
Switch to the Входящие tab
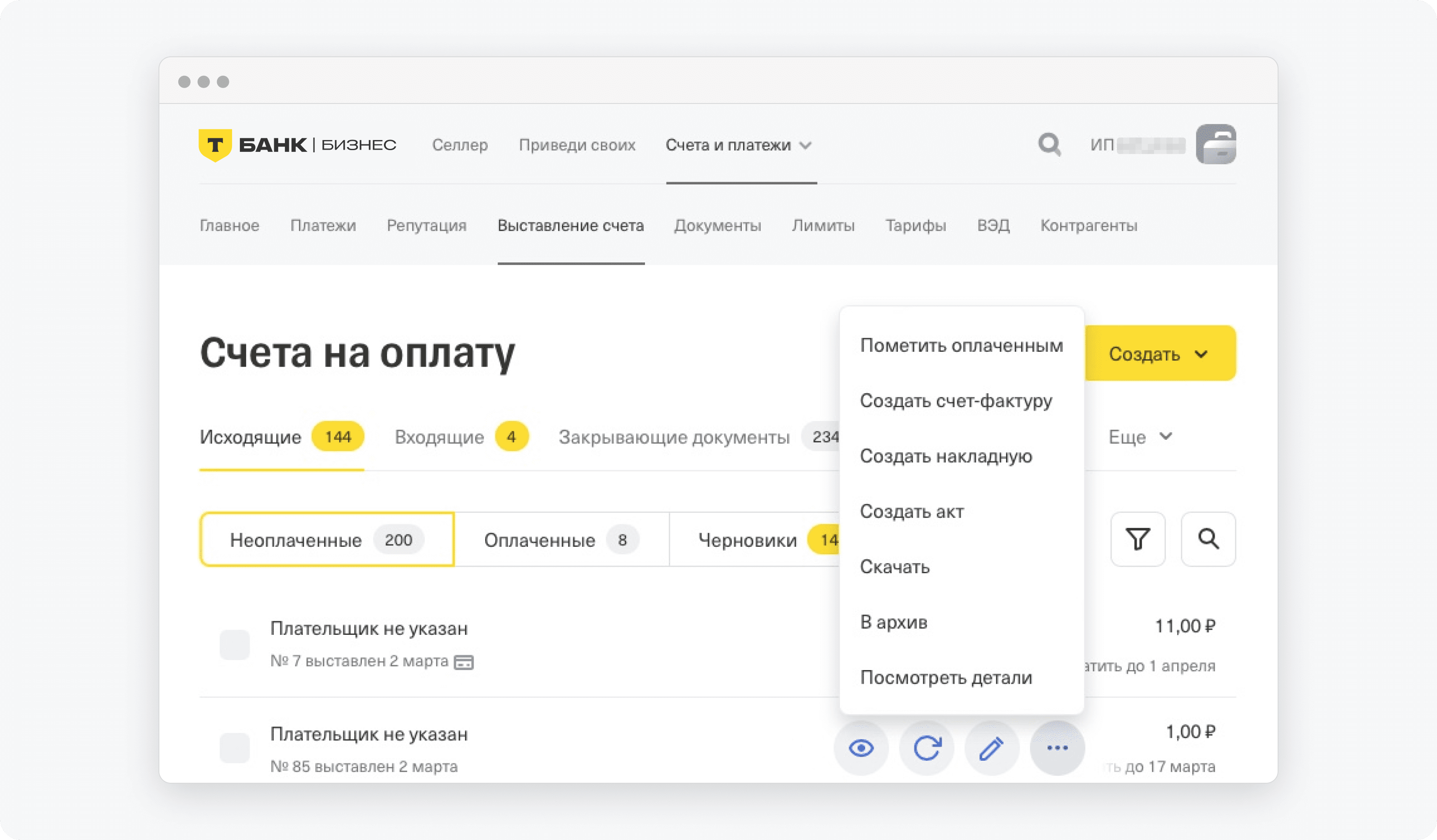click(439, 438)
